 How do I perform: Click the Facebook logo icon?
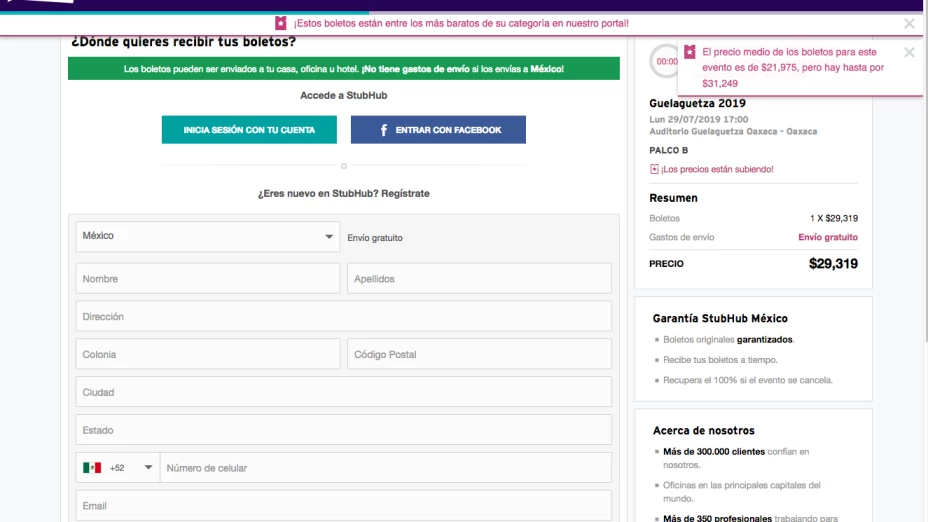click(x=384, y=130)
